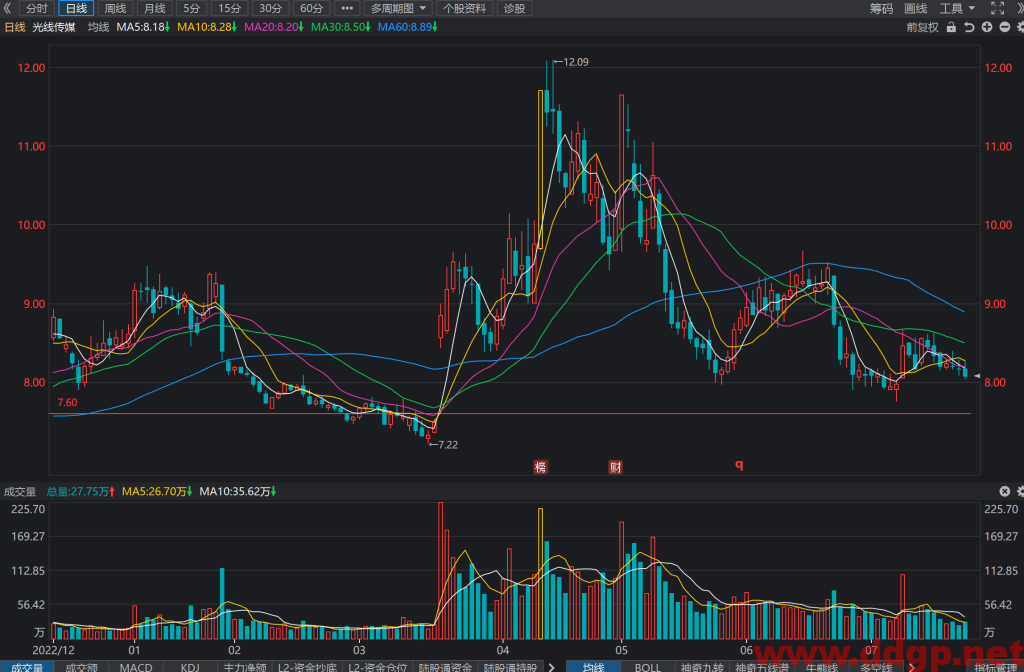Viewport: 1024px width, 672px height.
Task: Select the green MA30:8.50 indicator
Action: [x=340, y=27]
